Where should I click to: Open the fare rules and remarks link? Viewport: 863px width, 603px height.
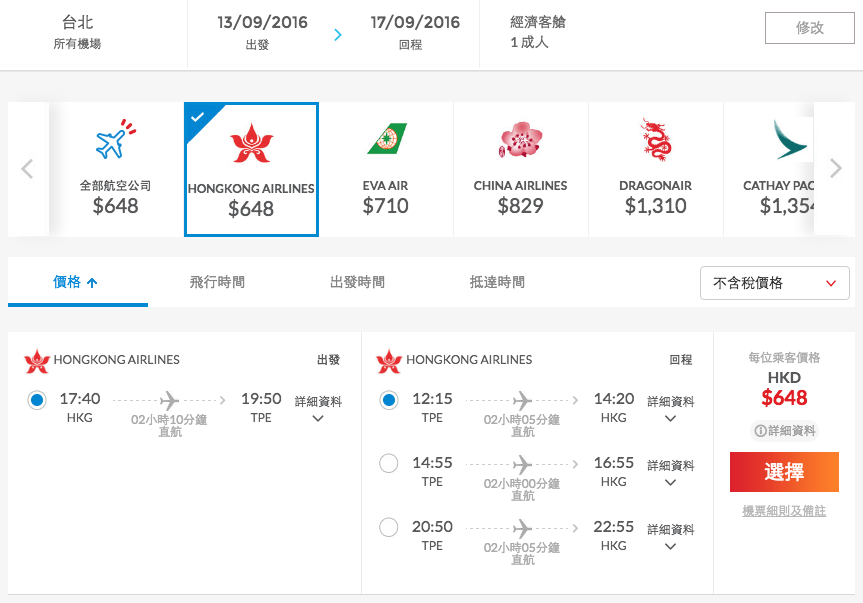click(784, 511)
